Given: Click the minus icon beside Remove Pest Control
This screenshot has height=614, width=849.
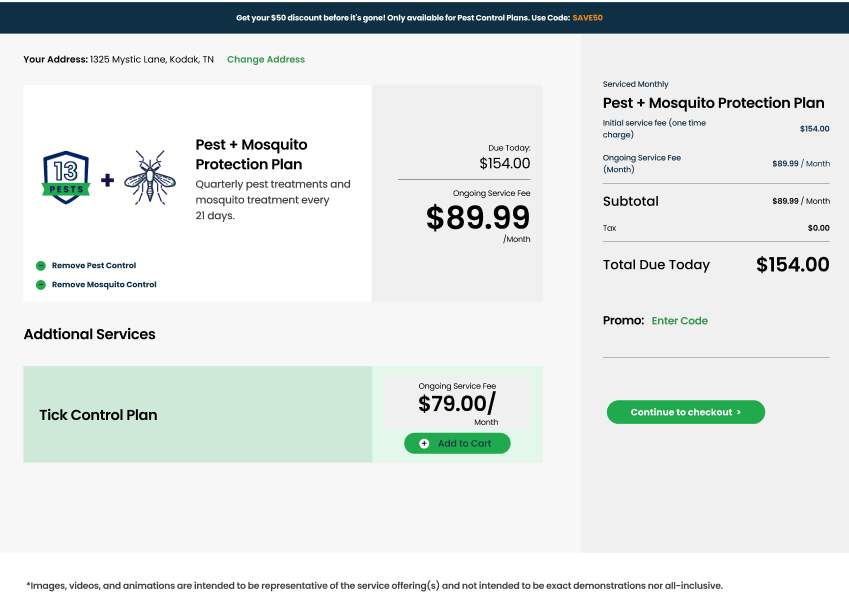Looking at the screenshot, I should [x=41, y=265].
